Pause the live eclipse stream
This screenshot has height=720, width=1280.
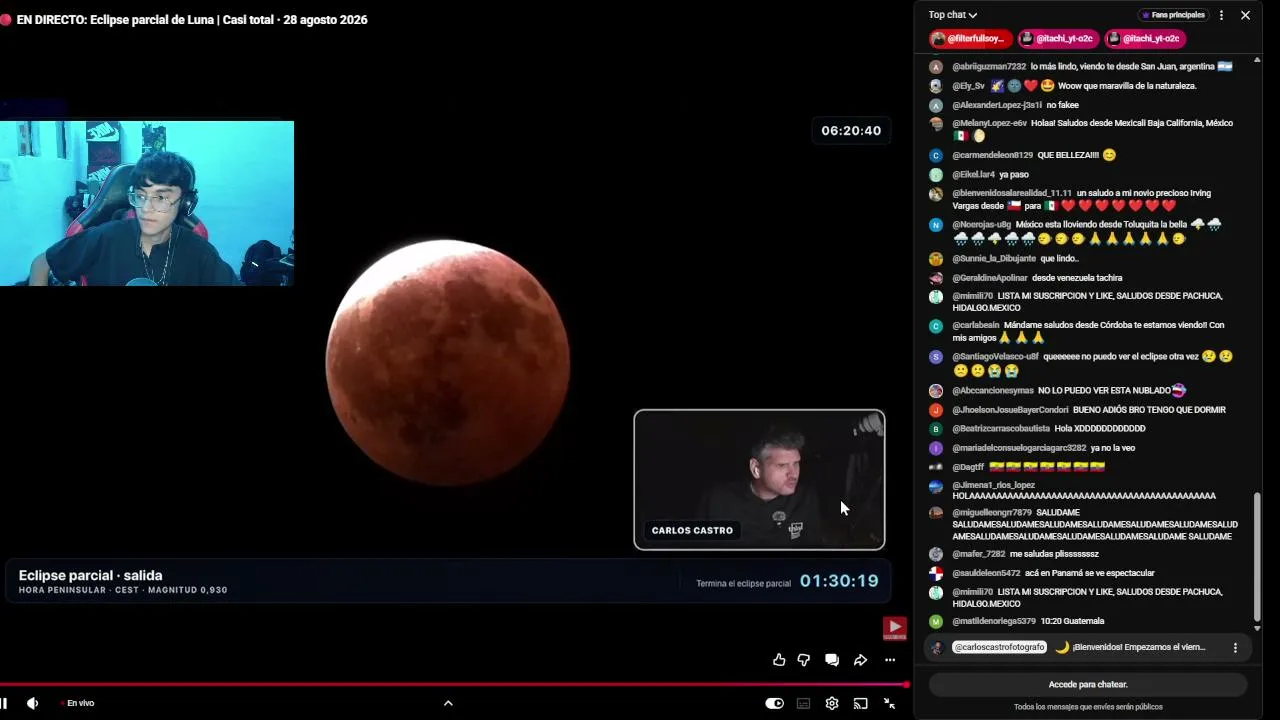point(4,703)
